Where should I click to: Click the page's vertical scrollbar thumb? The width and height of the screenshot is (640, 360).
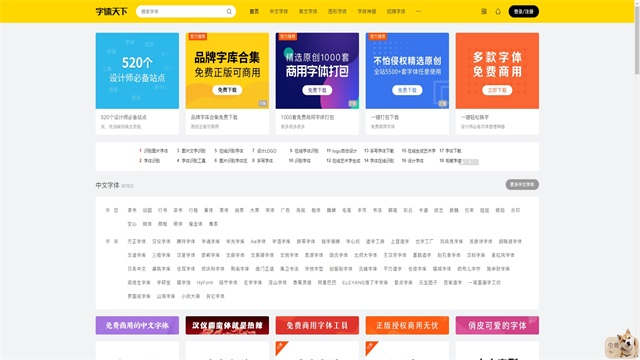636,38
